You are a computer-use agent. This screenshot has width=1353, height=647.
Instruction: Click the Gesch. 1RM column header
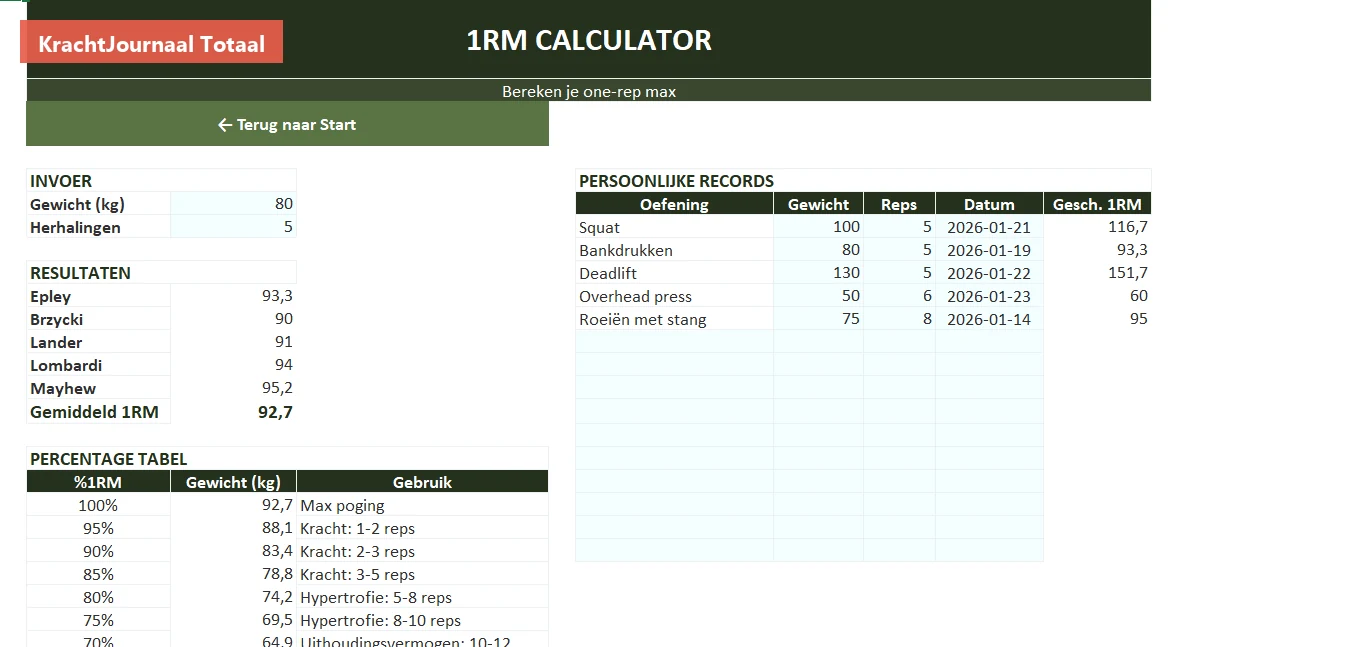[1097, 204]
